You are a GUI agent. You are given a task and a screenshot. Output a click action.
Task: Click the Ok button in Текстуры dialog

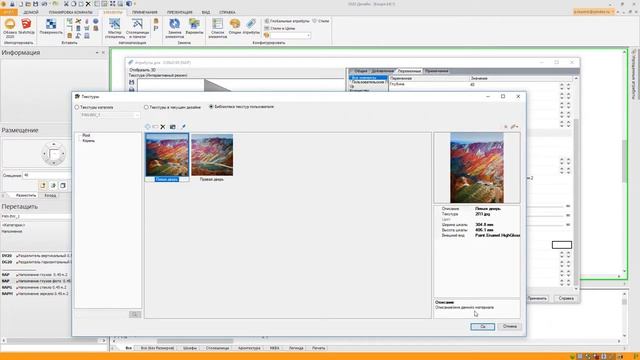(482, 327)
